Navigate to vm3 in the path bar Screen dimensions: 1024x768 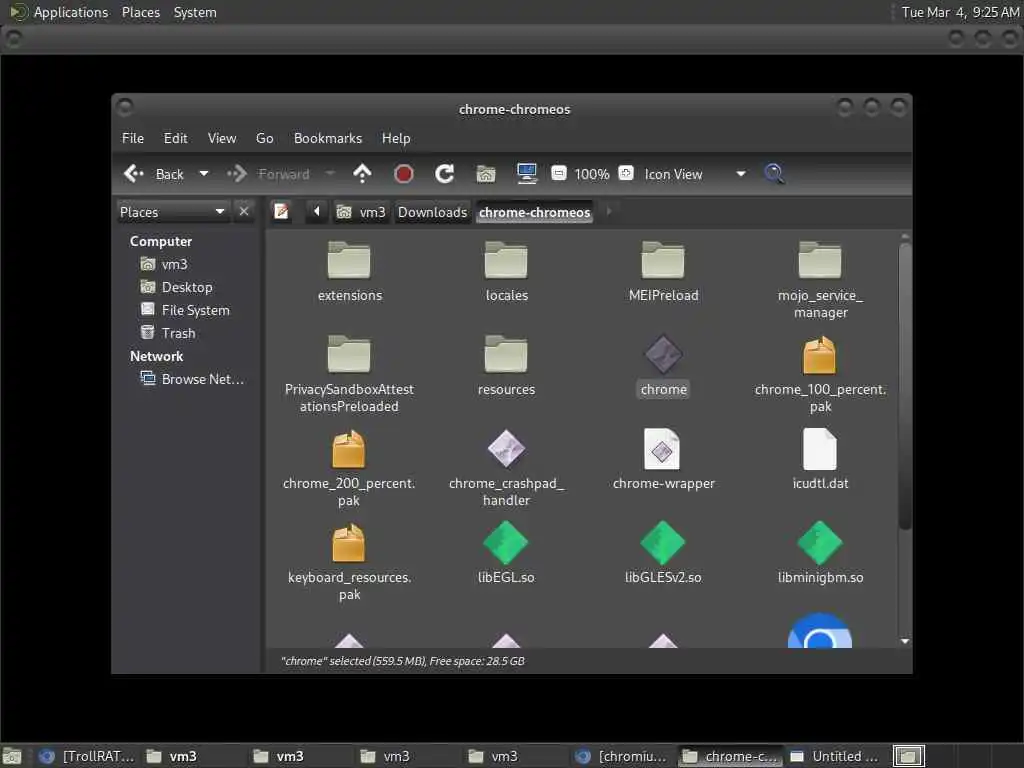tap(361, 212)
